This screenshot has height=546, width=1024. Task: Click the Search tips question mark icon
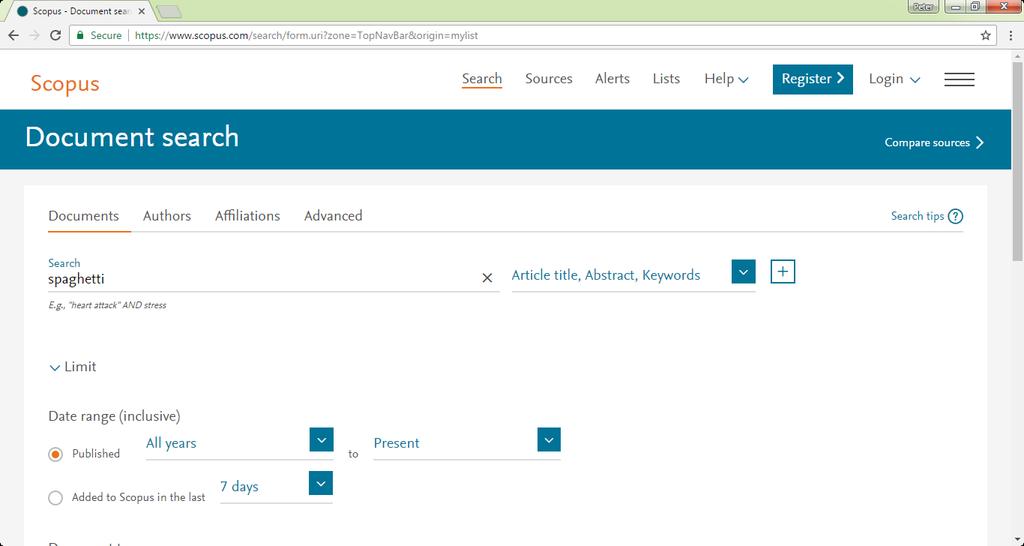[955, 216]
